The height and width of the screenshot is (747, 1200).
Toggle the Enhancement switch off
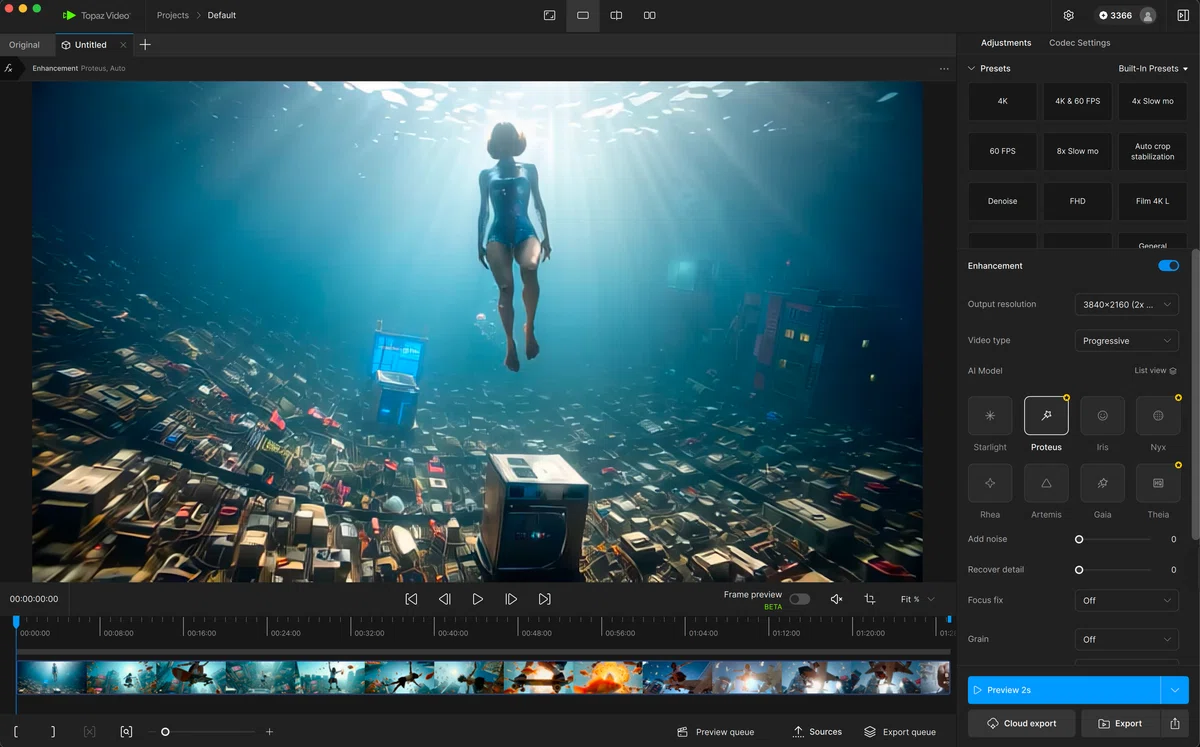(1168, 266)
